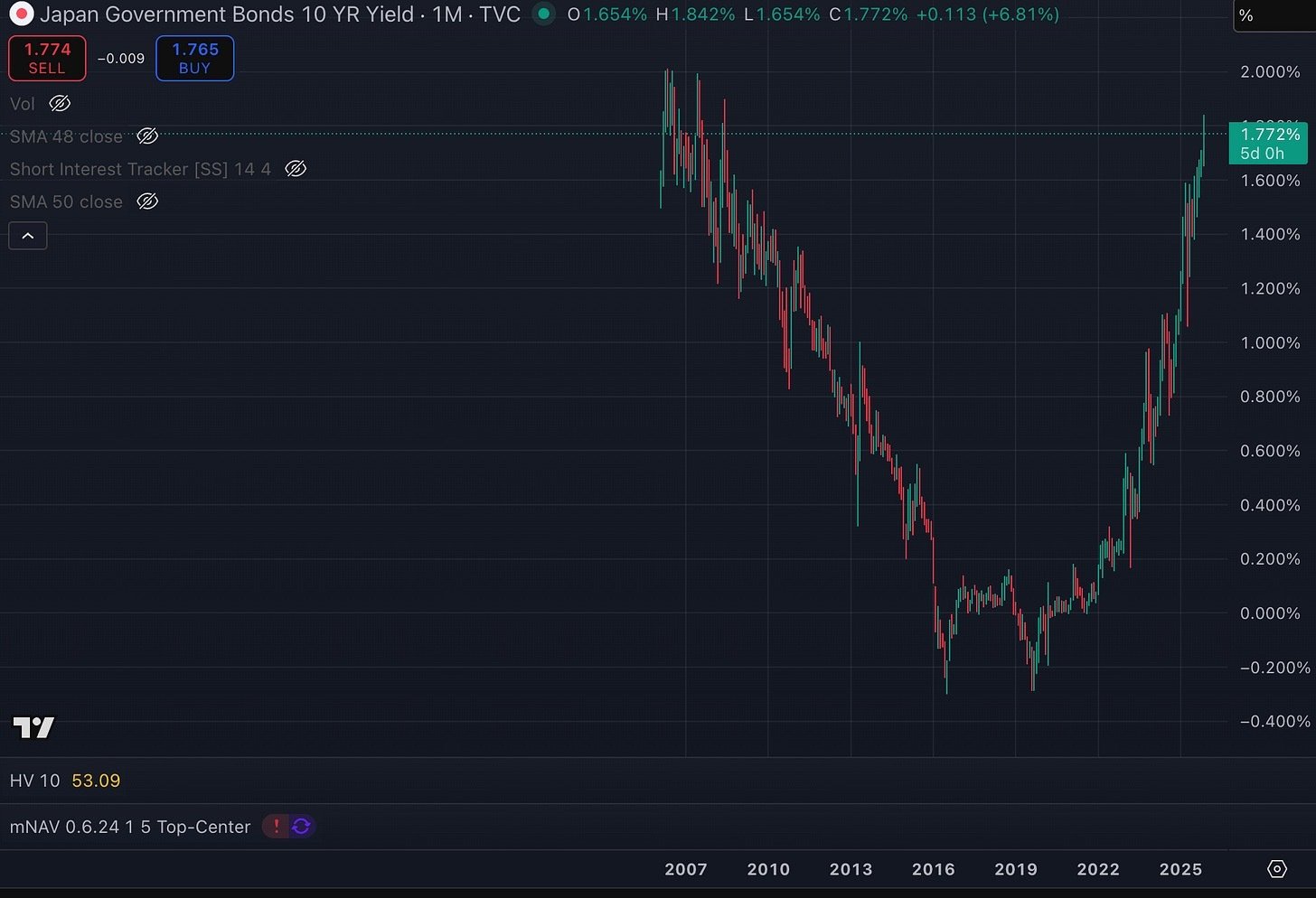Toggle visibility of SMA 50 close

click(147, 201)
